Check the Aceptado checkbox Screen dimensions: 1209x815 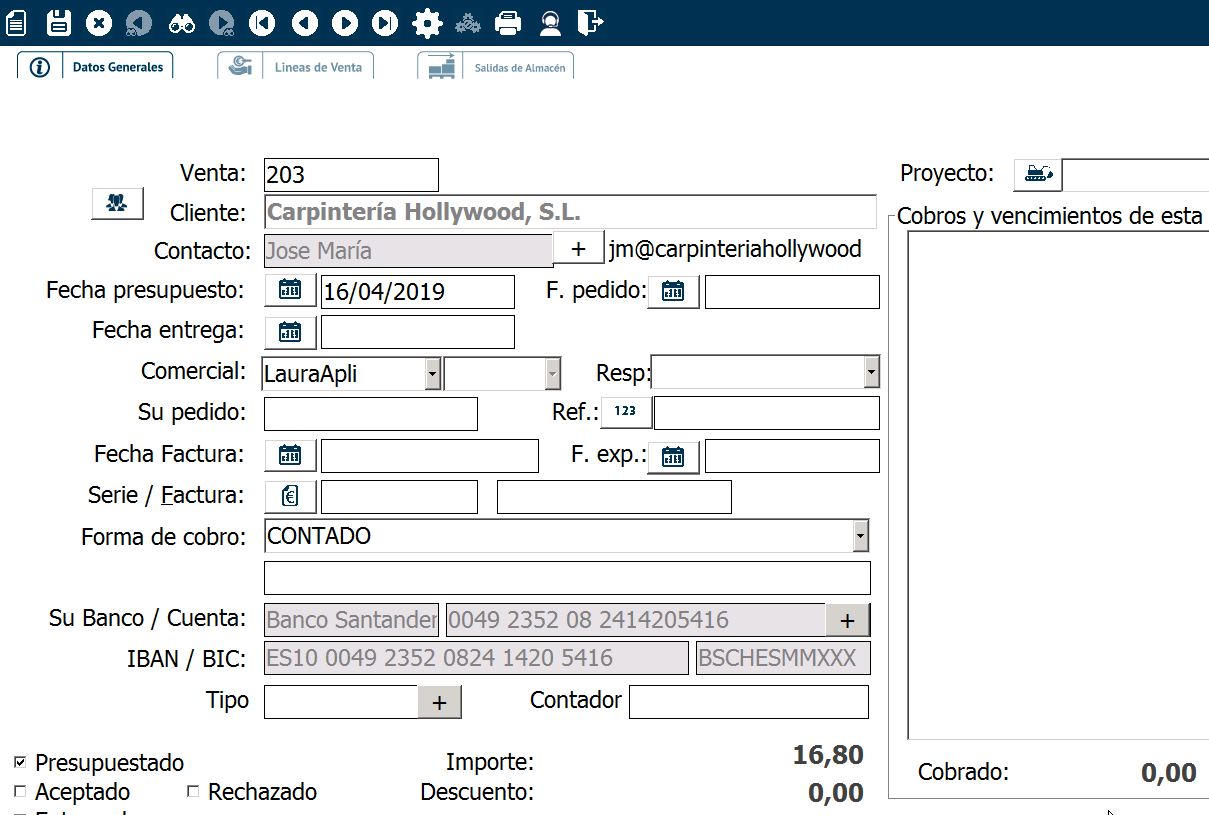[20, 792]
